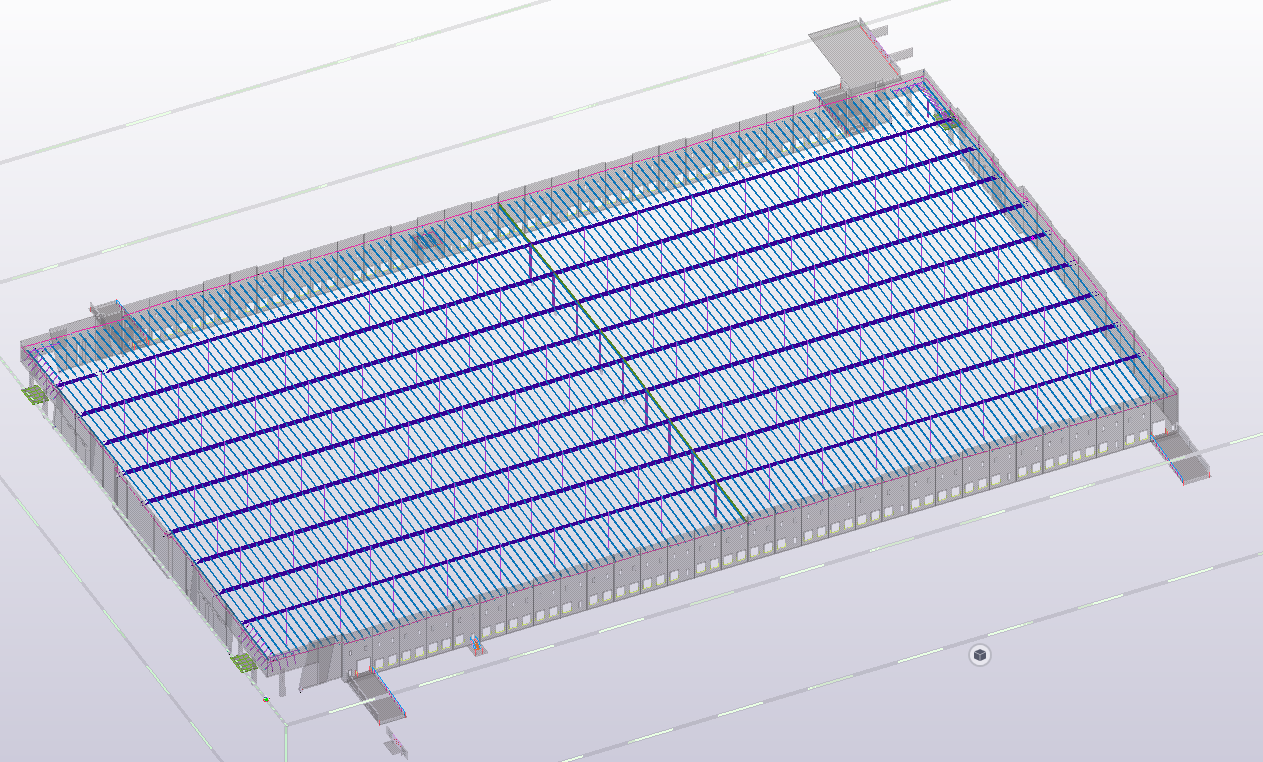
Task: Select the green plate at the left corner
Action: [x=36, y=394]
